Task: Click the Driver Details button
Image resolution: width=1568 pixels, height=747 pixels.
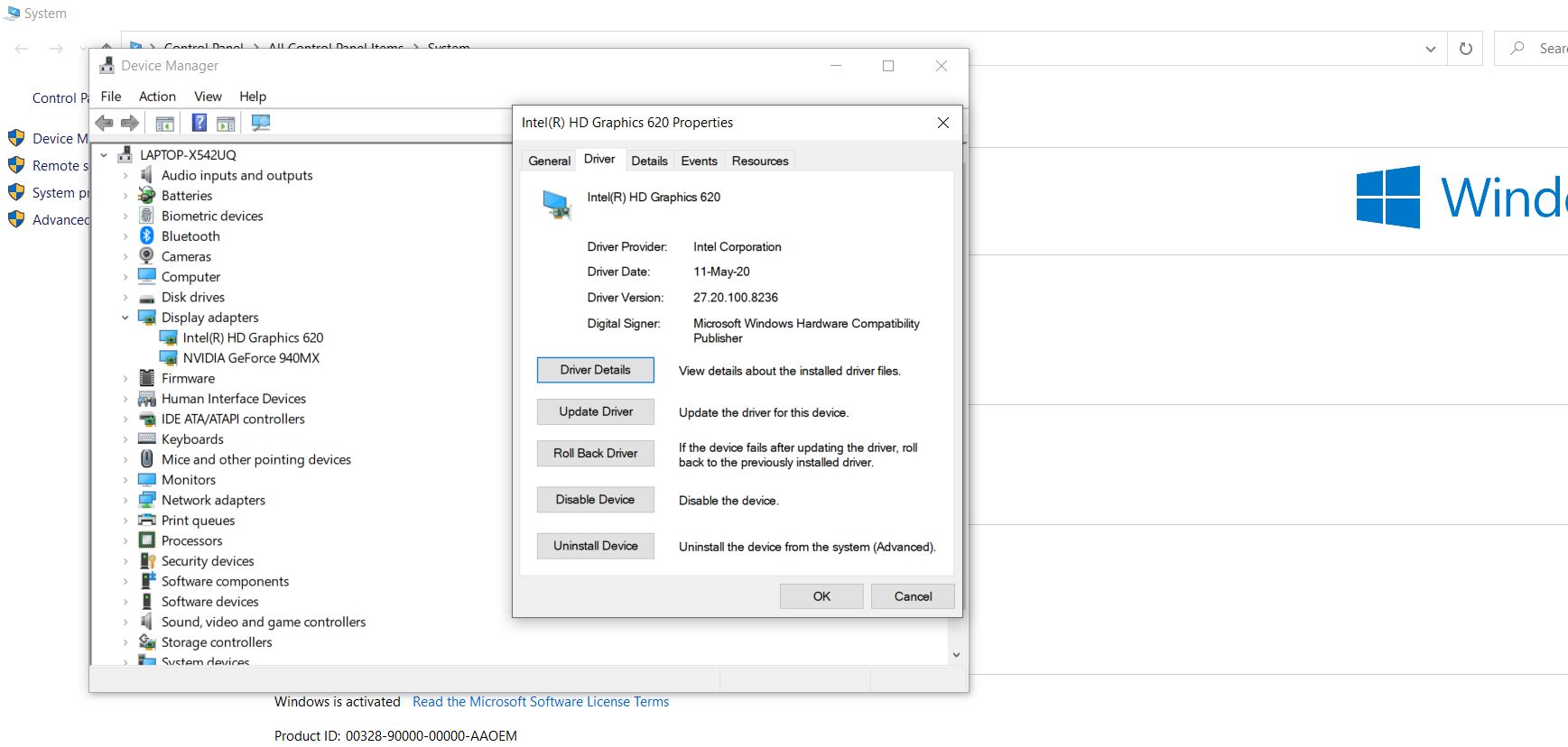Action: pos(596,370)
